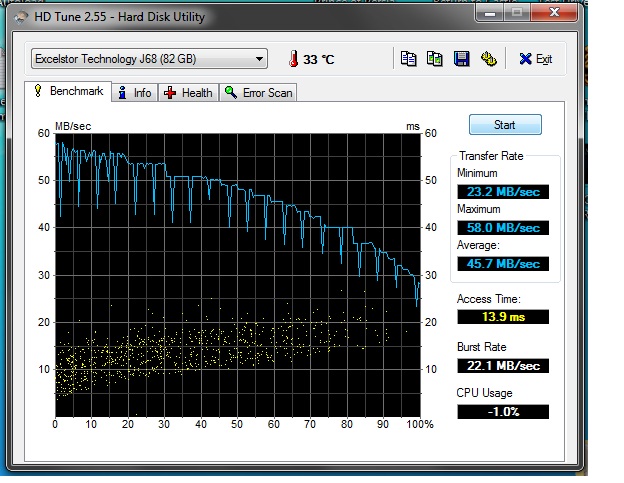The height and width of the screenshot is (483, 624).
Task: Click the 13.9 ms access time field
Action: pyautogui.click(x=503, y=317)
